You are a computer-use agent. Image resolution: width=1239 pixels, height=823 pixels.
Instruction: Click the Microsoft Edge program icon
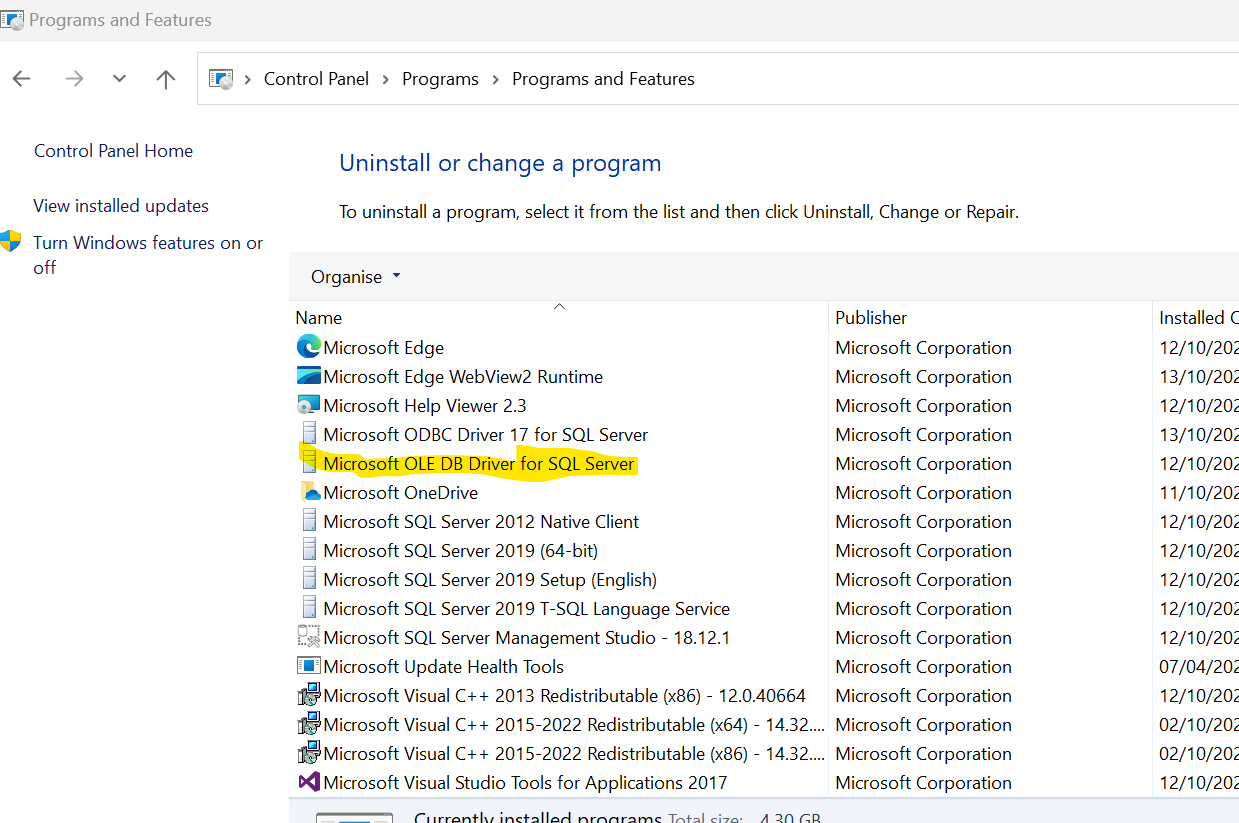coord(309,347)
